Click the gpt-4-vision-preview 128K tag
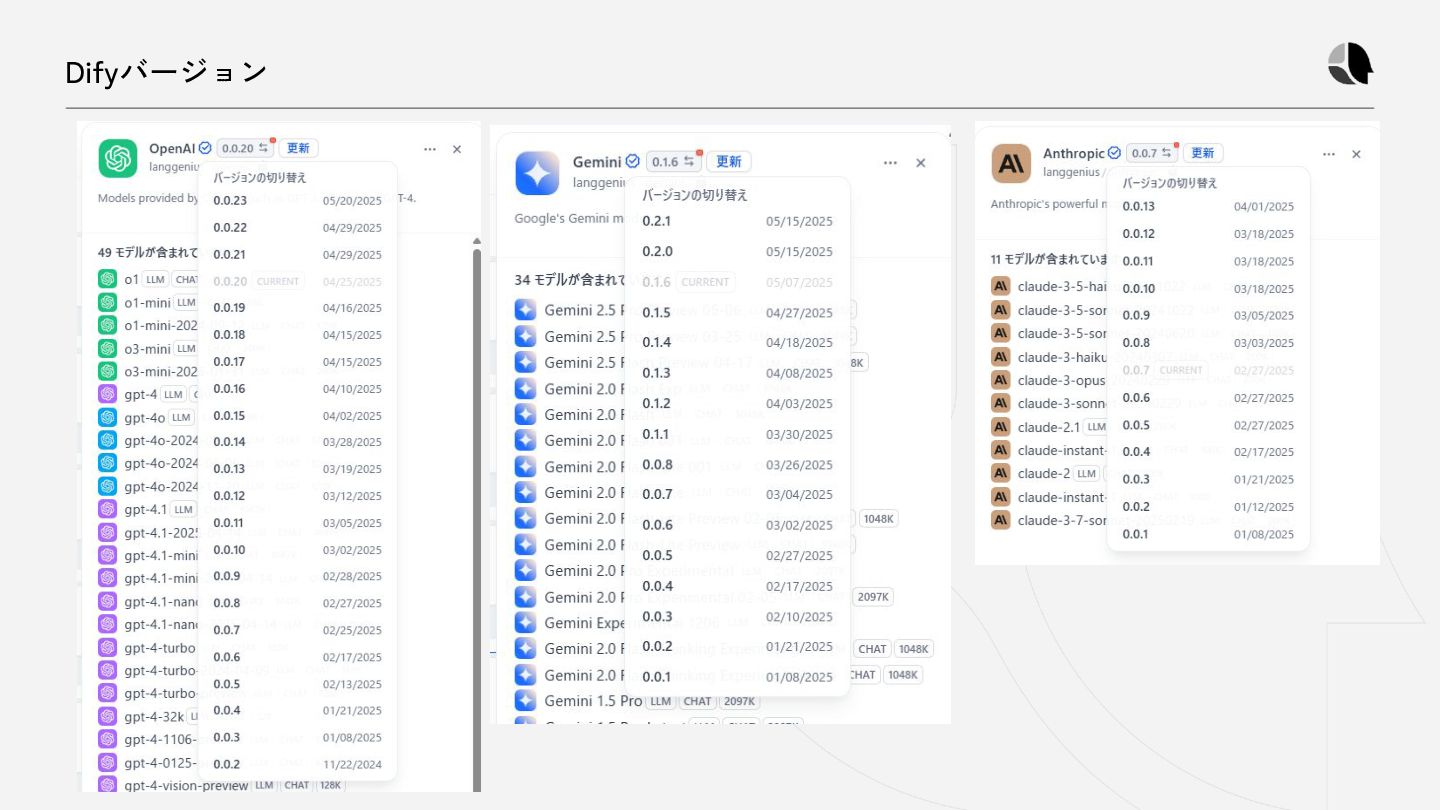The width and height of the screenshot is (1440, 810). [330, 785]
